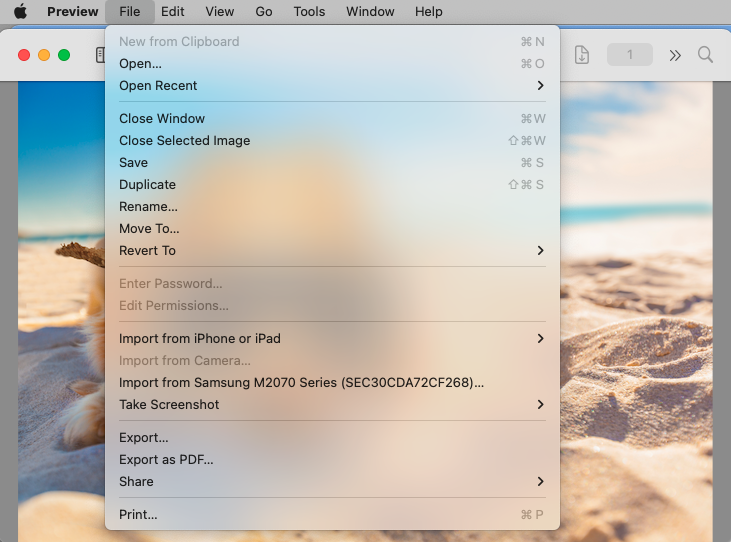Select Rename... menu item
Image resolution: width=731 pixels, height=542 pixels.
point(332,206)
